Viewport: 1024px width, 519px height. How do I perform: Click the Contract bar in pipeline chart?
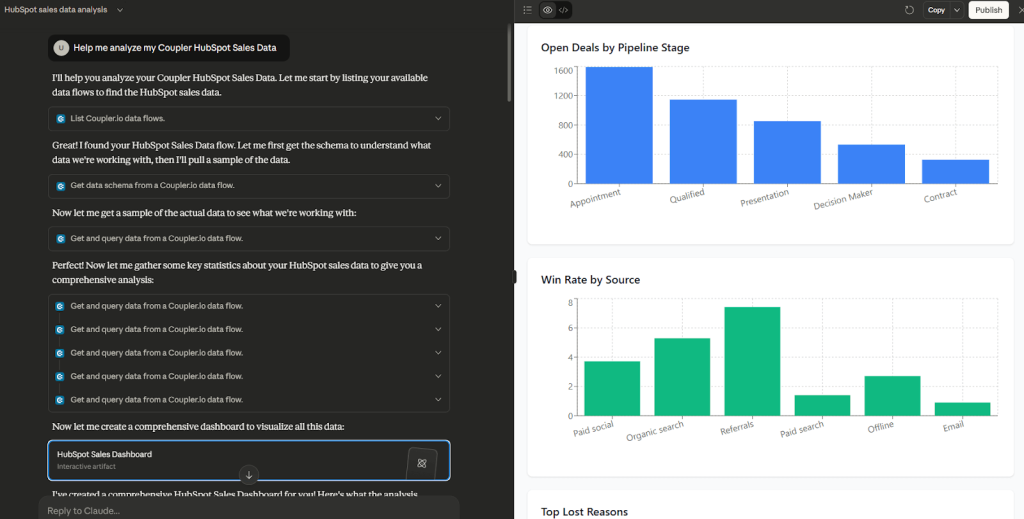[x=955, y=171]
